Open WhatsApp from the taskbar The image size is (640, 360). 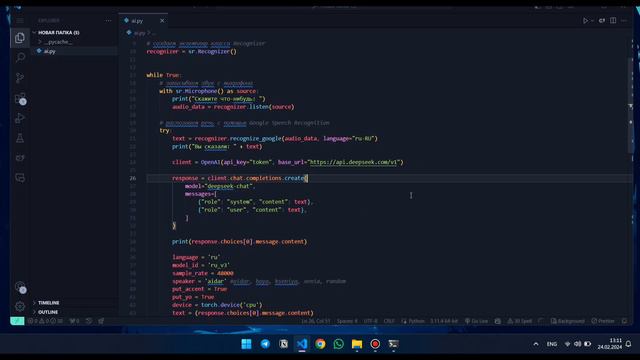click(339, 344)
